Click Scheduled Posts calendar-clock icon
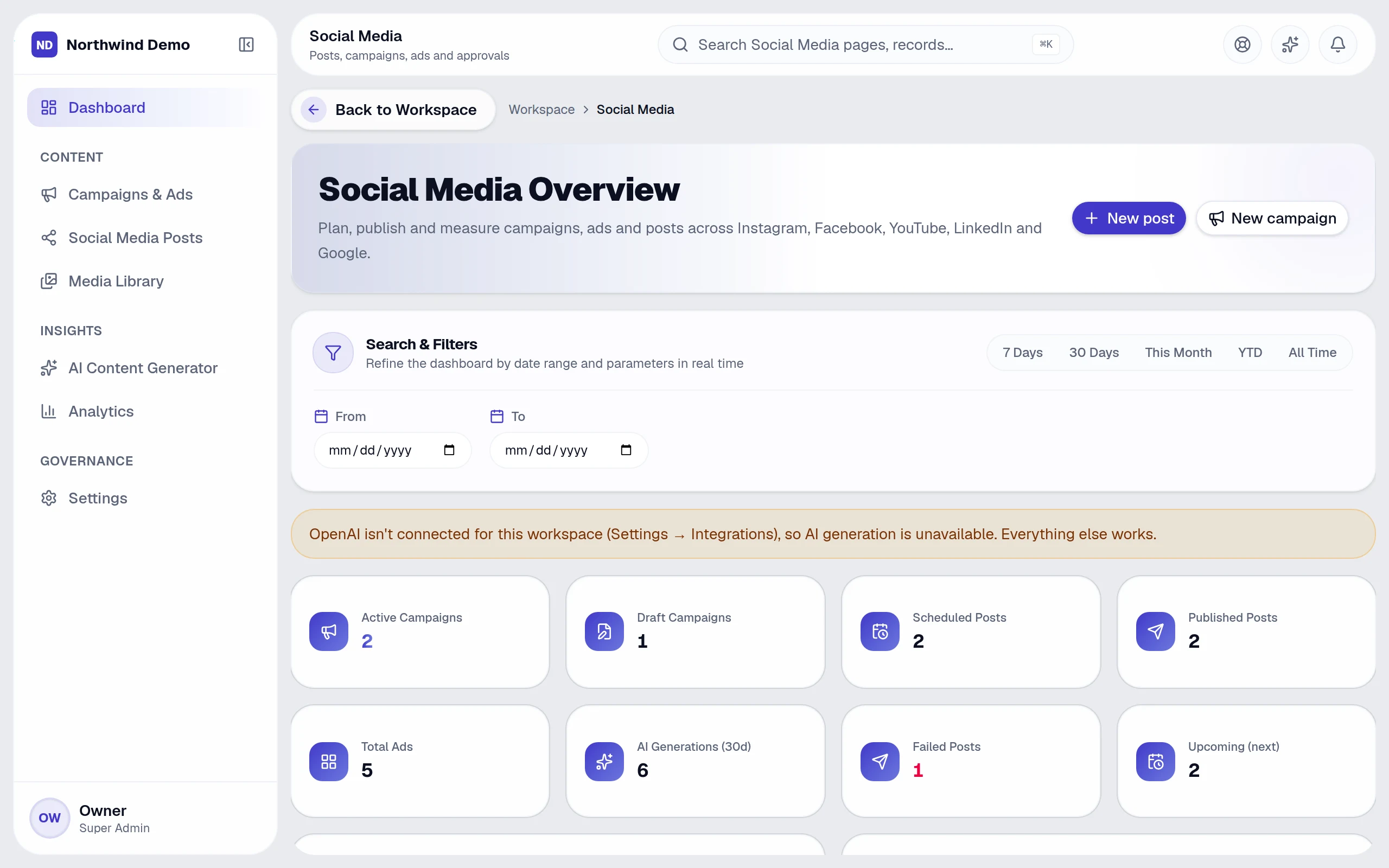Viewport: 1389px width, 868px height. click(x=880, y=631)
